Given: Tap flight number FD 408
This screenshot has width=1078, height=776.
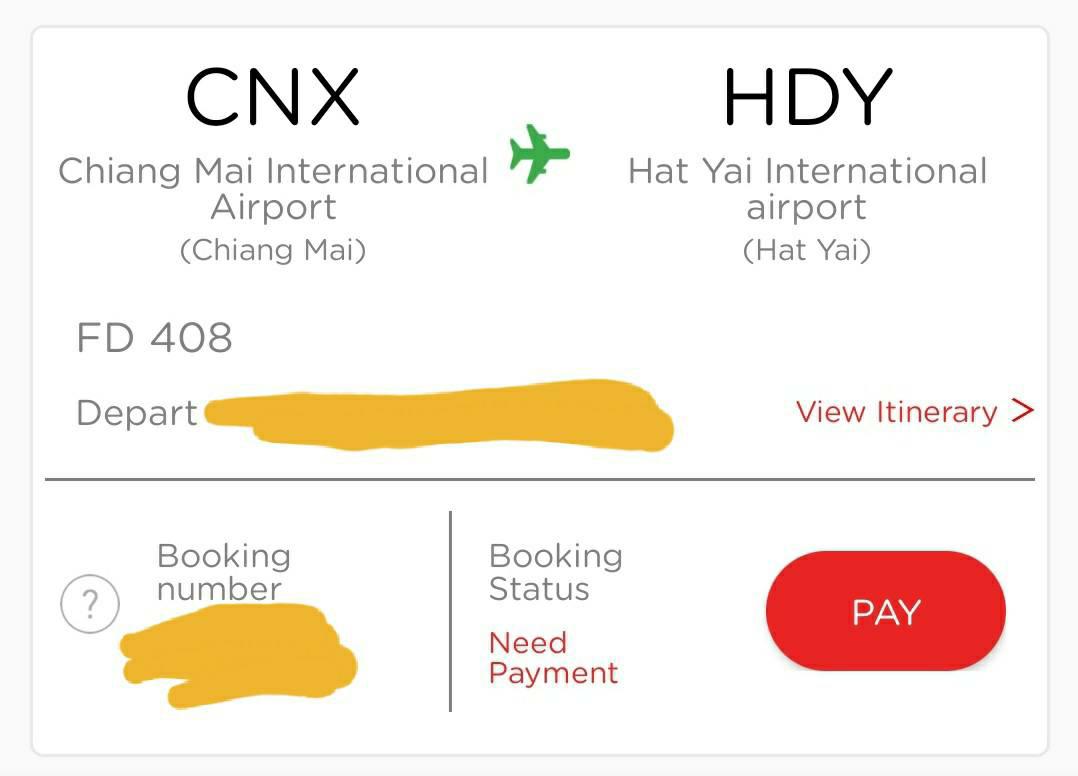Looking at the screenshot, I should point(155,337).
